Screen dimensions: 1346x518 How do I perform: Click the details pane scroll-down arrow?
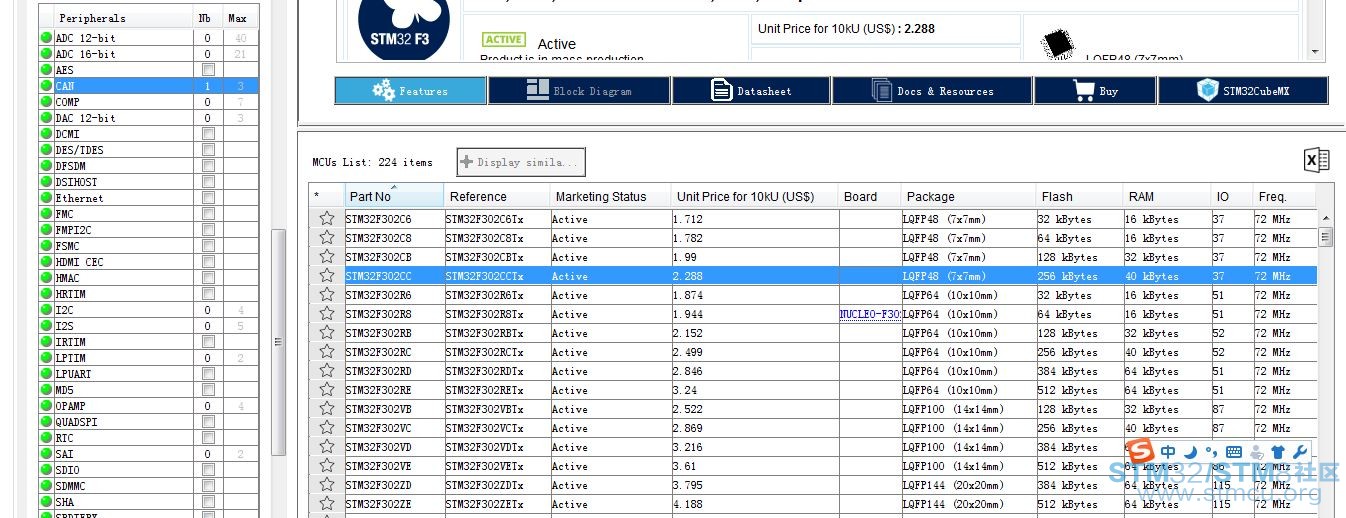(1315, 52)
